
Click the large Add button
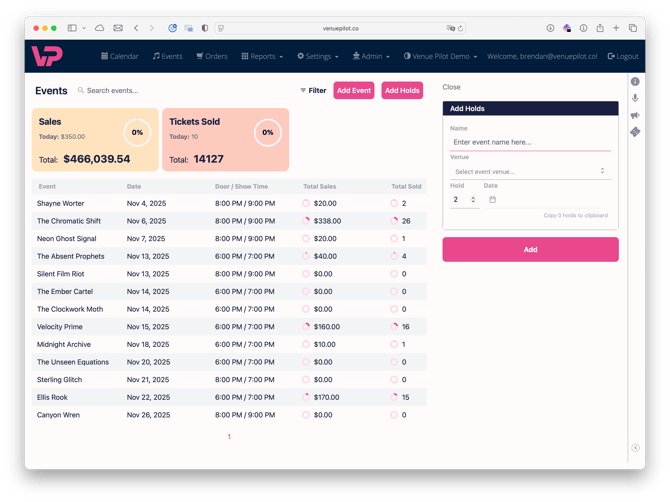coord(530,249)
